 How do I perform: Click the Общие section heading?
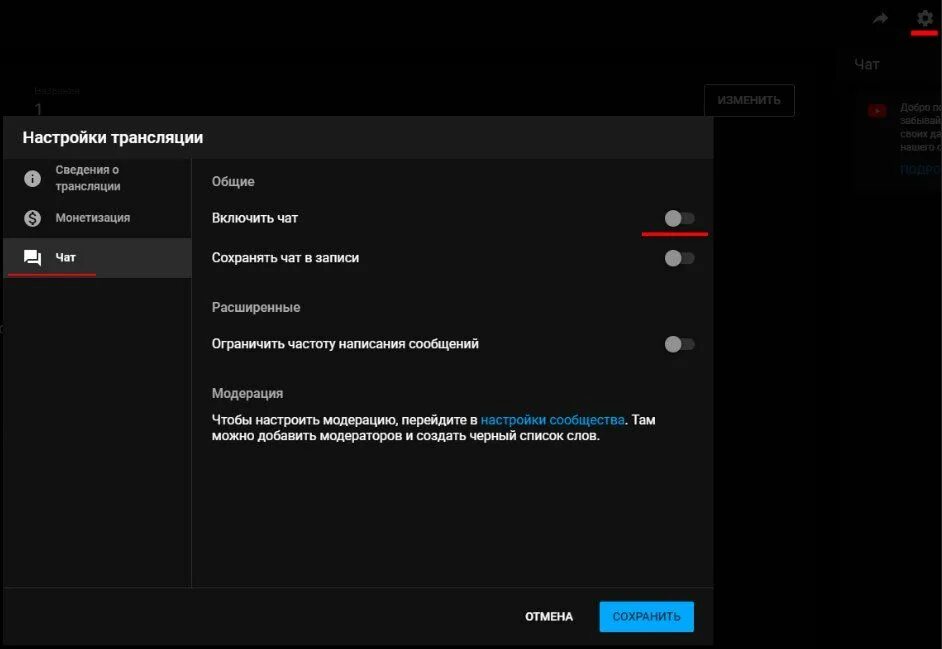[x=233, y=181]
